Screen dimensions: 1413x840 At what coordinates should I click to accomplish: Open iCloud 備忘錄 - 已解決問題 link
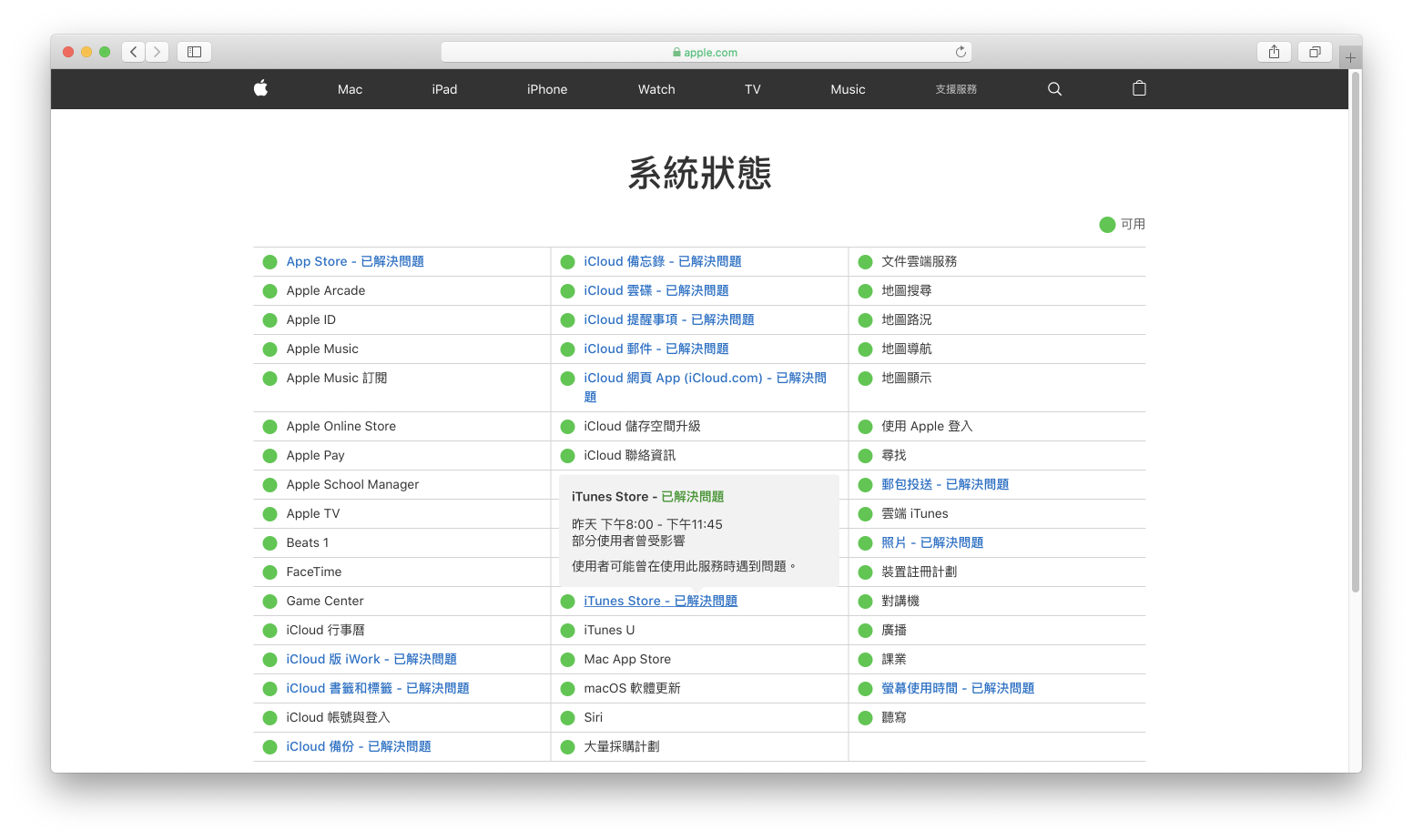(x=663, y=261)
